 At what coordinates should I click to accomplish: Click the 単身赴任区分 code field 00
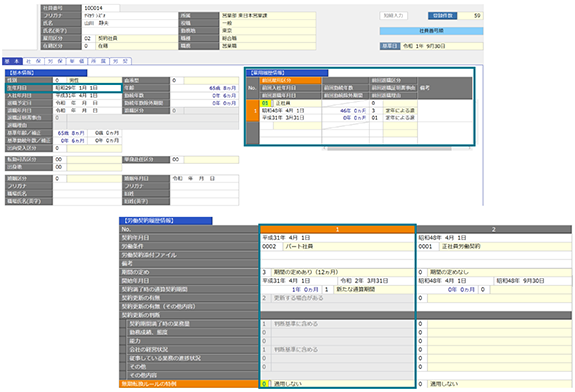click(176, 160)
